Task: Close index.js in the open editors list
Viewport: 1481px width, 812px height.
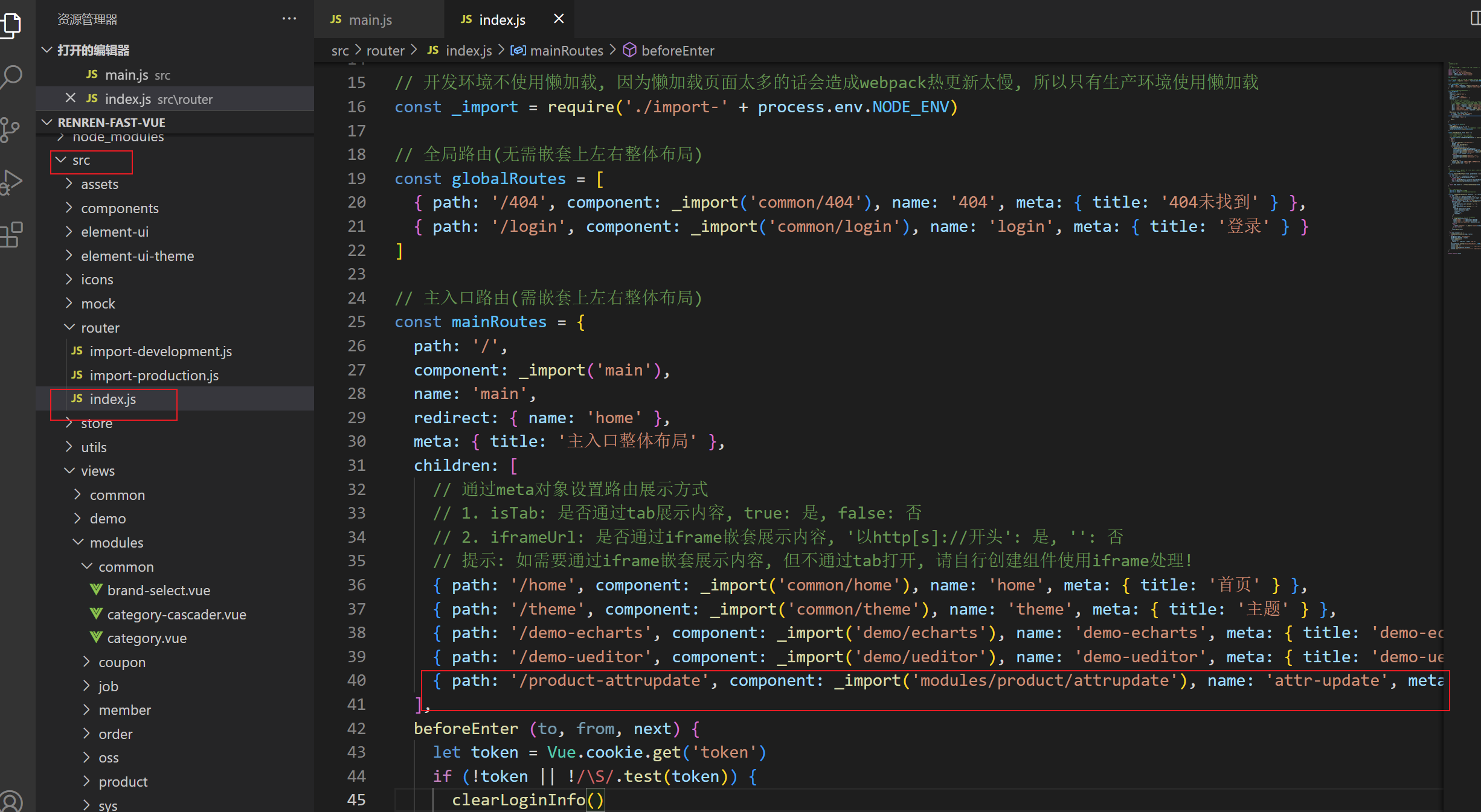Action: [x=70, y=98]
